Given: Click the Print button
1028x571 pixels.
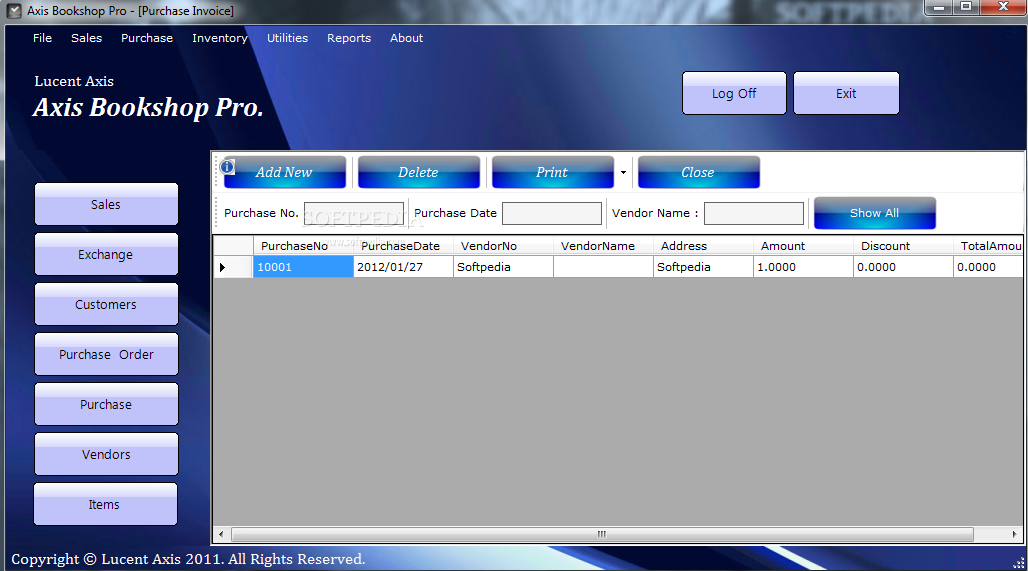Looking at the screenshot, I should [553, 172].
